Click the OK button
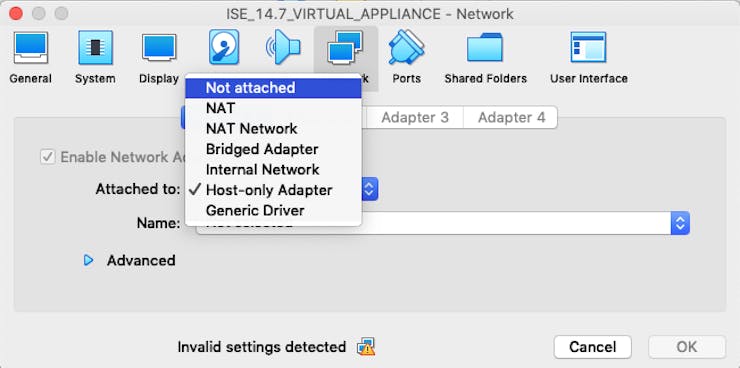Viewport: 740px width, 368px height. (687, 347)
